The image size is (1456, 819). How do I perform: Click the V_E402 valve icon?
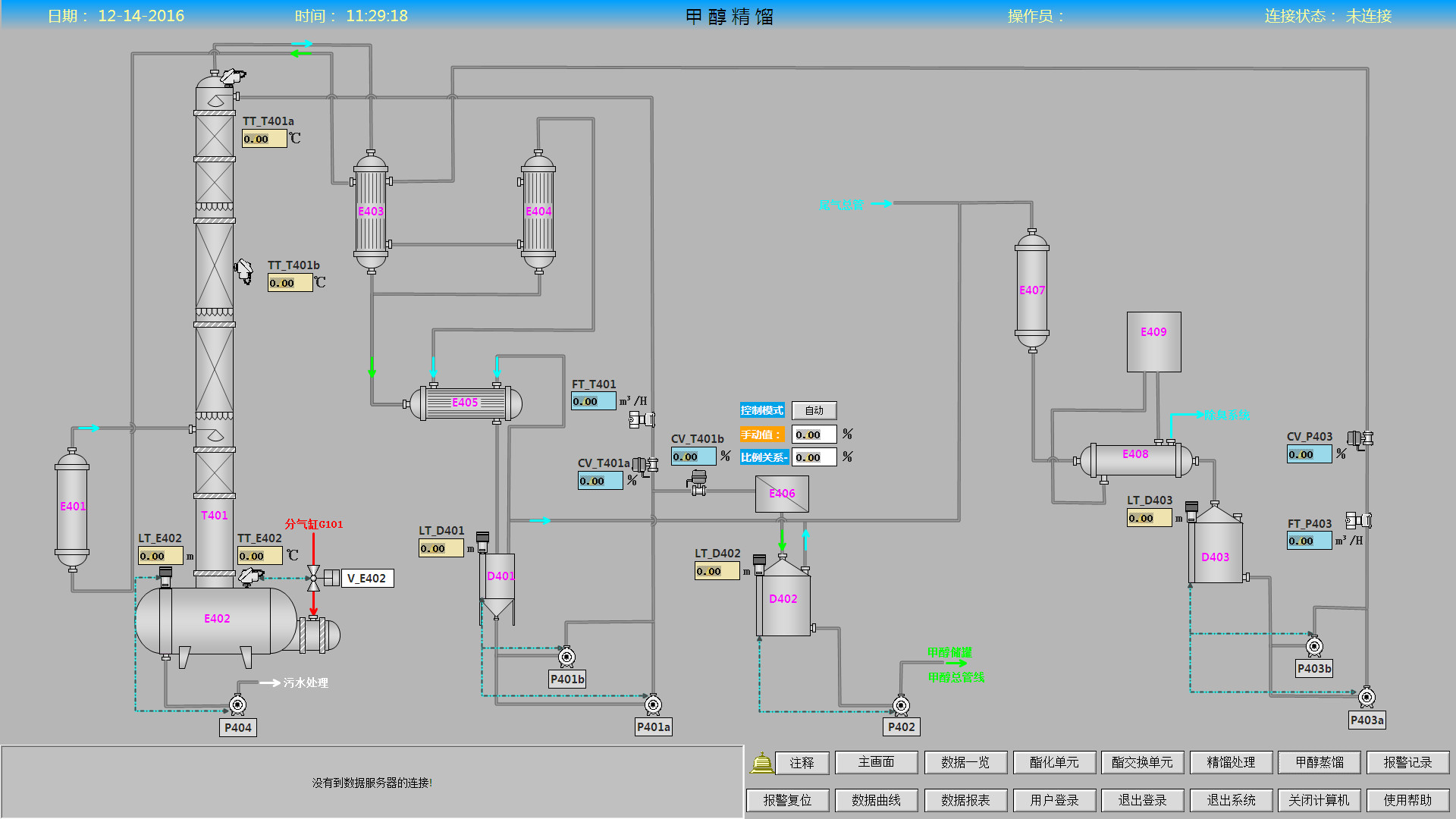tap(314, 578)
